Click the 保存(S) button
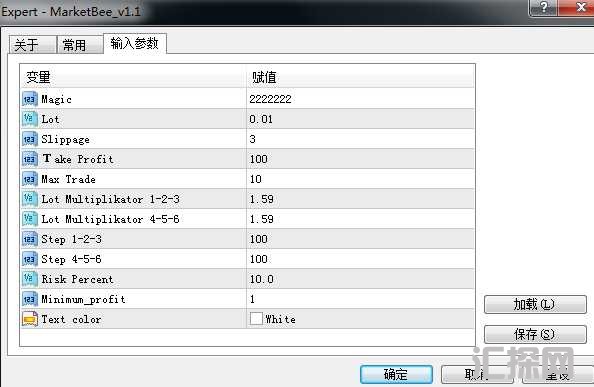Screen dimensions: 594x387 coord(535,334)
